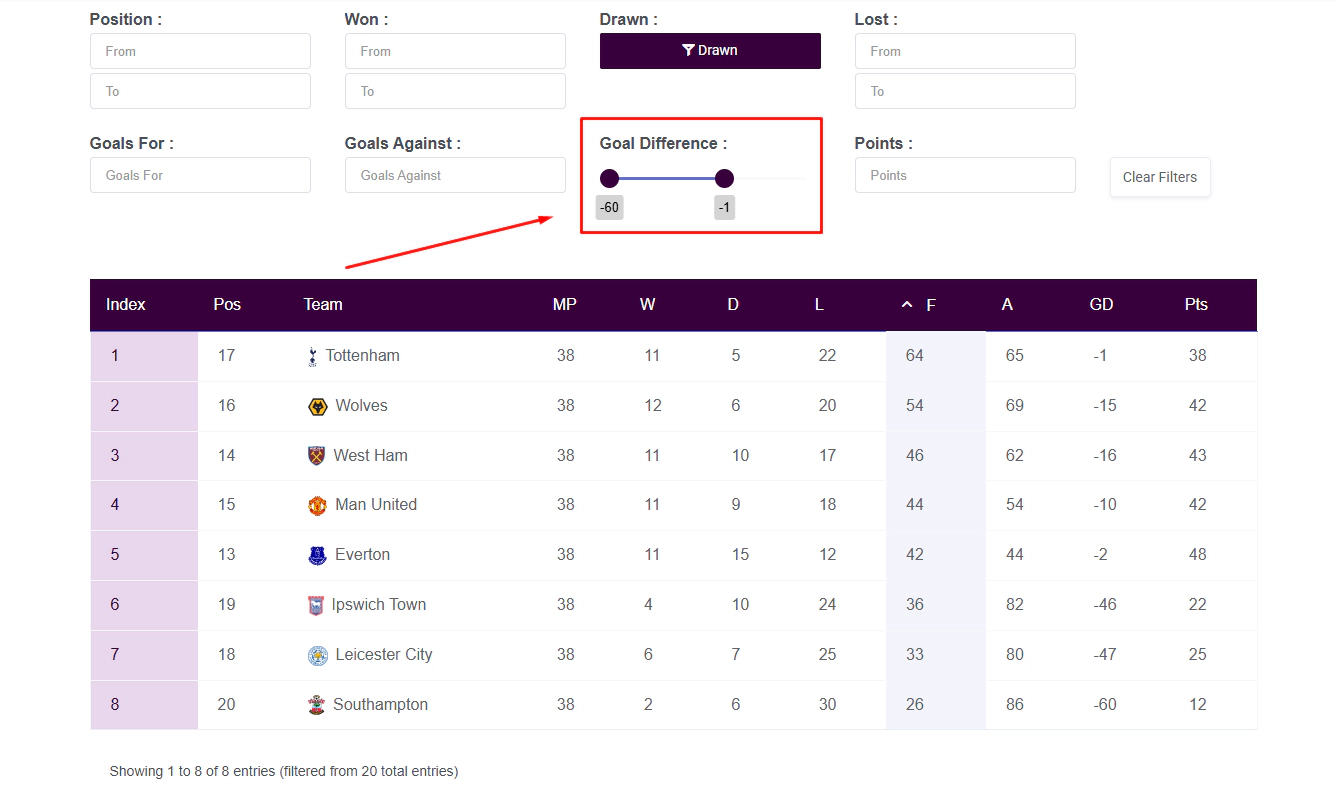This screenshot has width=1336, height=790.
Task: Click the Wolves club logo
Action: (x=318, y=406)
